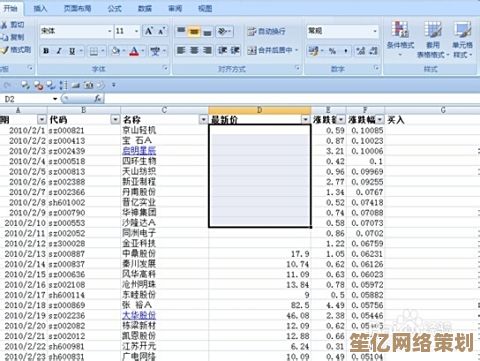Apply comma style
The height and width of the screenshot is (361, 480).
346,51
